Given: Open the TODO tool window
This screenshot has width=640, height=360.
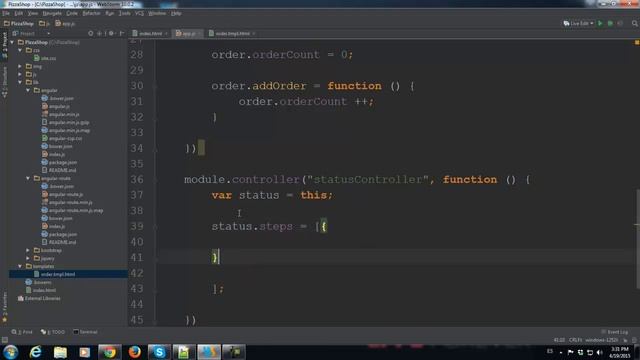Looking at the screenshot, I should pos(53,332).
